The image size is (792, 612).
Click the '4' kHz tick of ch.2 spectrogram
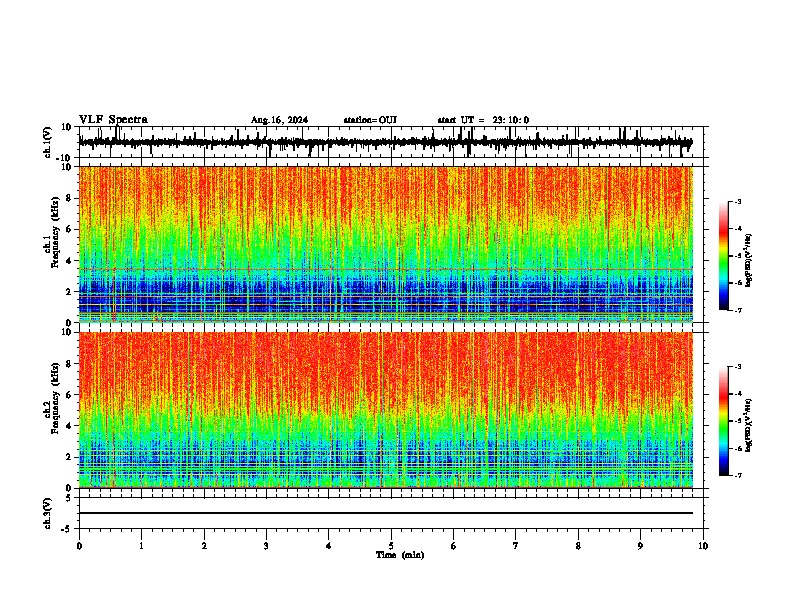69,426
